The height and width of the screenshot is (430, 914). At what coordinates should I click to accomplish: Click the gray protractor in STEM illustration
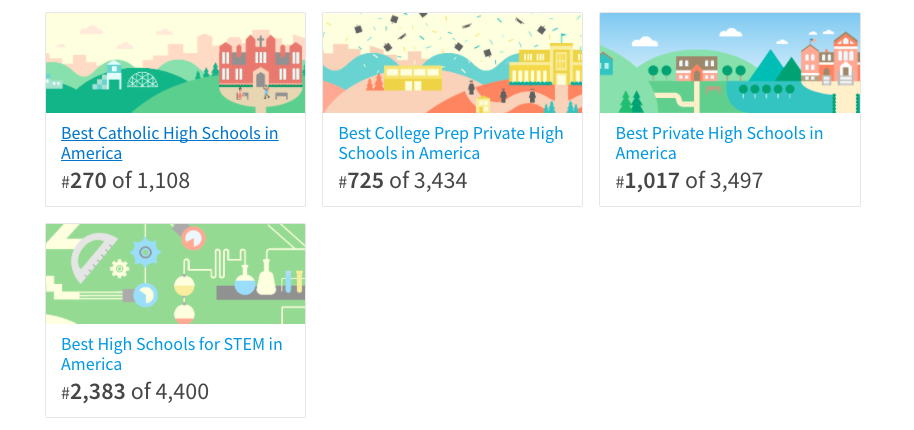(x=93, y=256)
